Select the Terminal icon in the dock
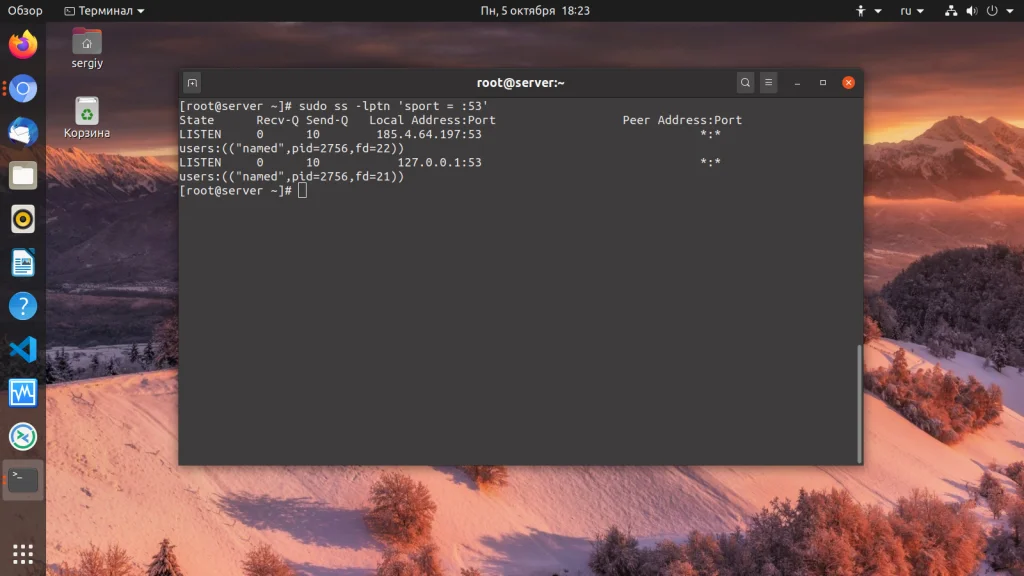 [23, 480]
